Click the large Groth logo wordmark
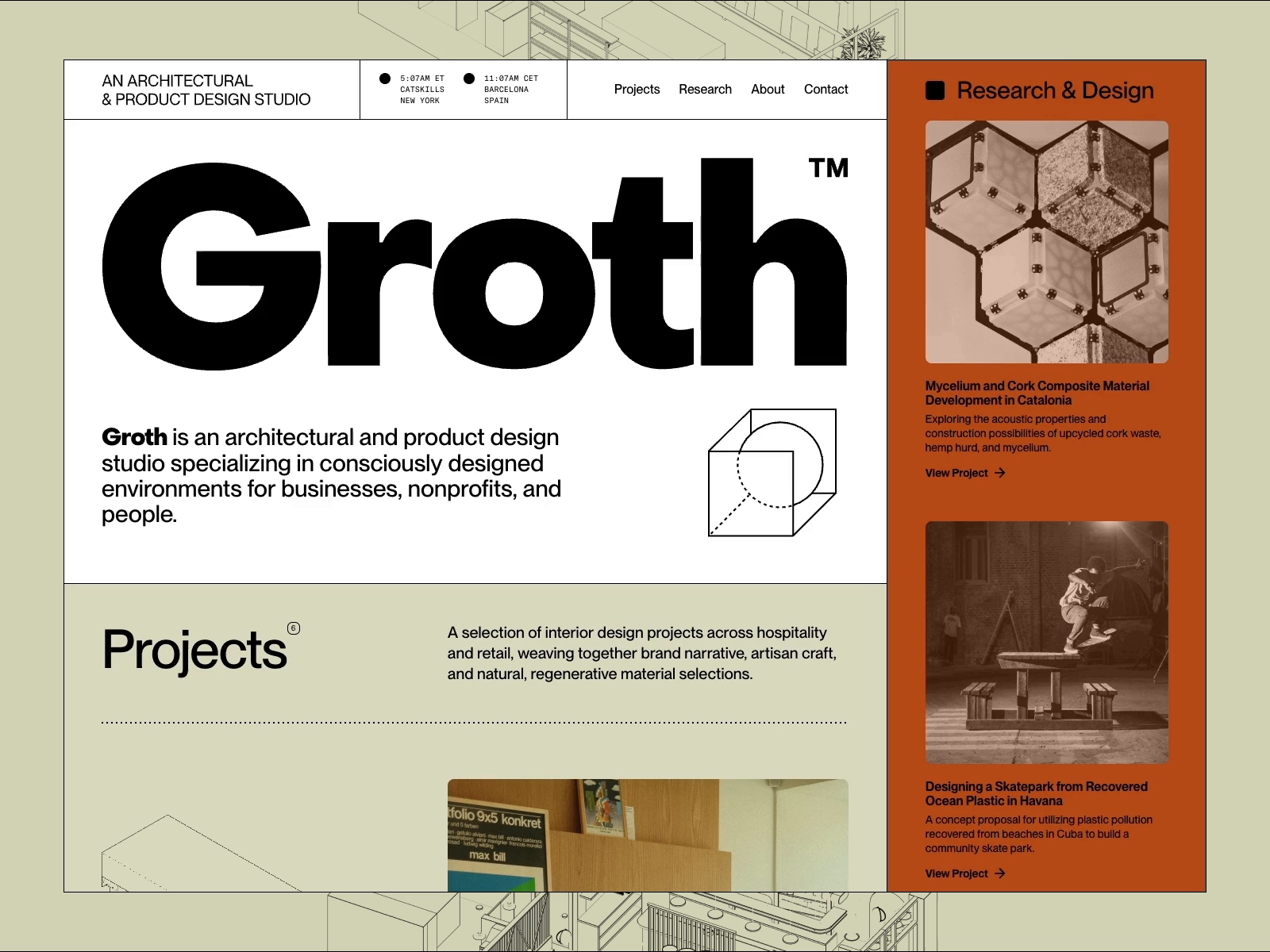This screenshot has height=952, width=1270. [475, 264]
